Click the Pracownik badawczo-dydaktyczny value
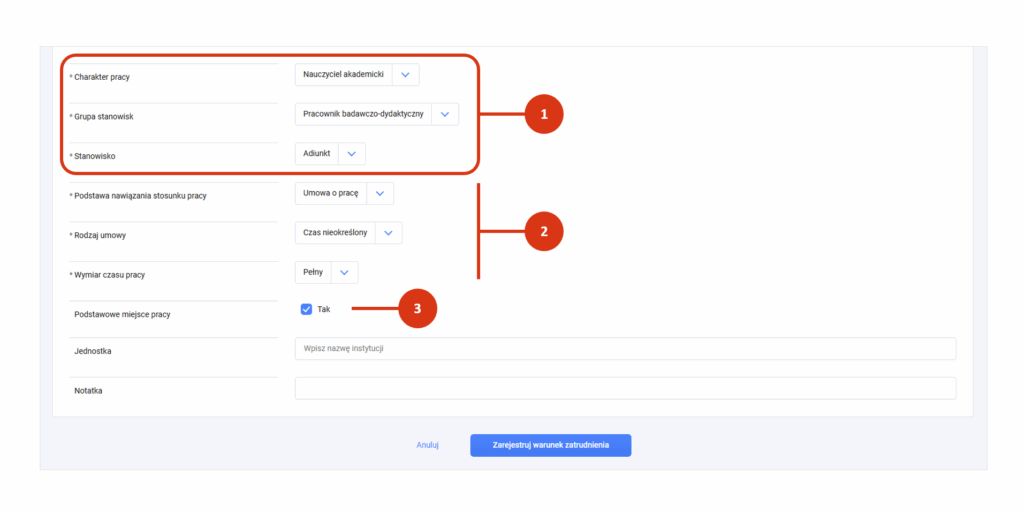Image resolution: width=1024 pixels, height=513 pixels. [363, 114]
